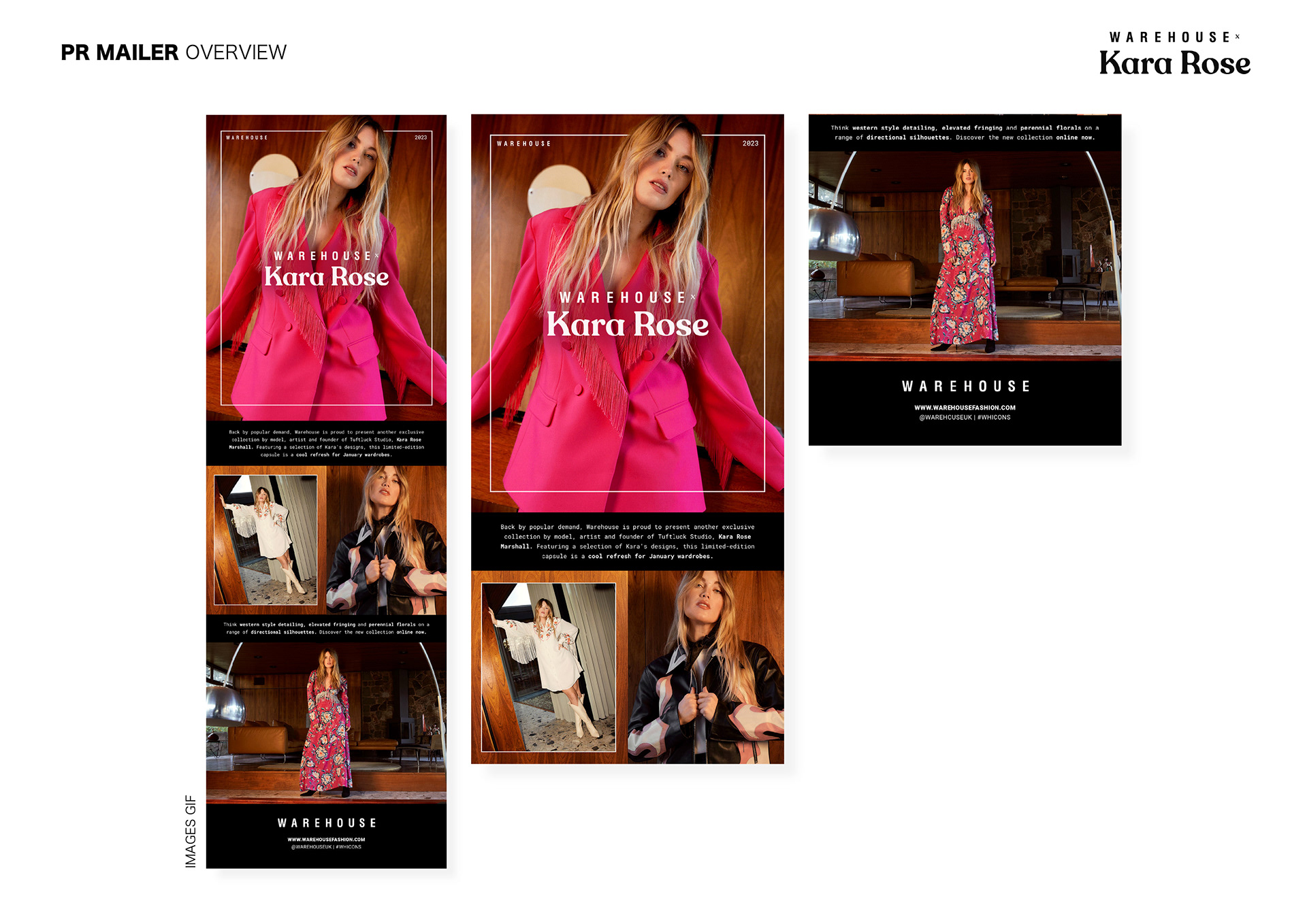Click the left mailer's 'Back by popular demand' paragraph
Screen dimensions: 1307x924
pos(326,444)
